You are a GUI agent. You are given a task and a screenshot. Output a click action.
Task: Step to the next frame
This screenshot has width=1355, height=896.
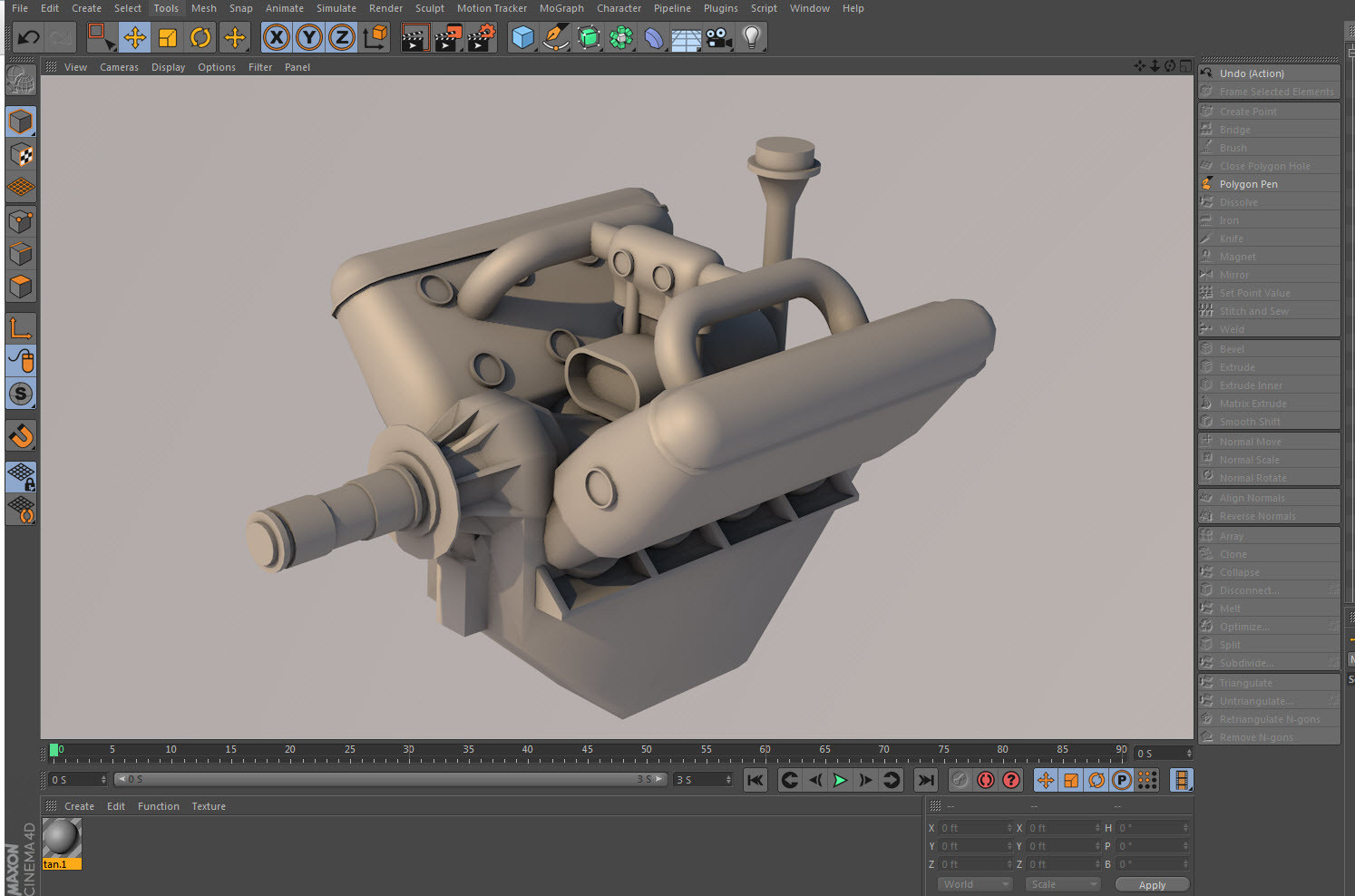[866, 780]
